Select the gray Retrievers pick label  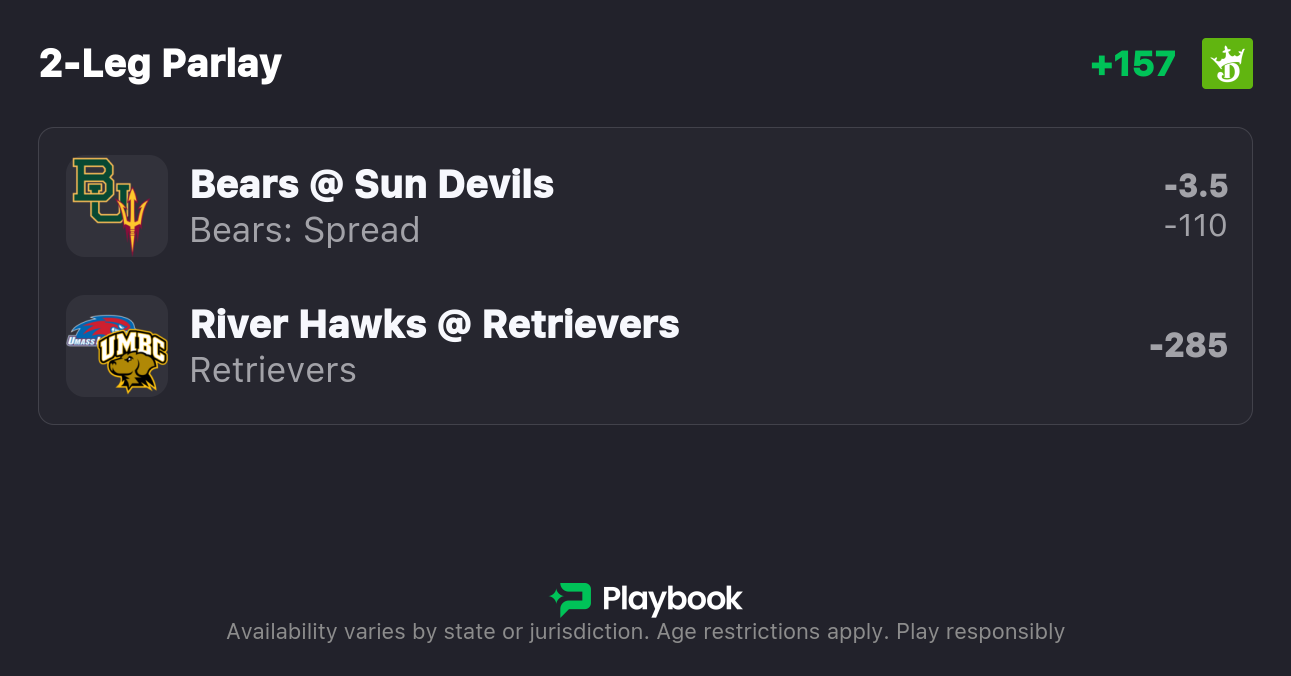(273, 370)
